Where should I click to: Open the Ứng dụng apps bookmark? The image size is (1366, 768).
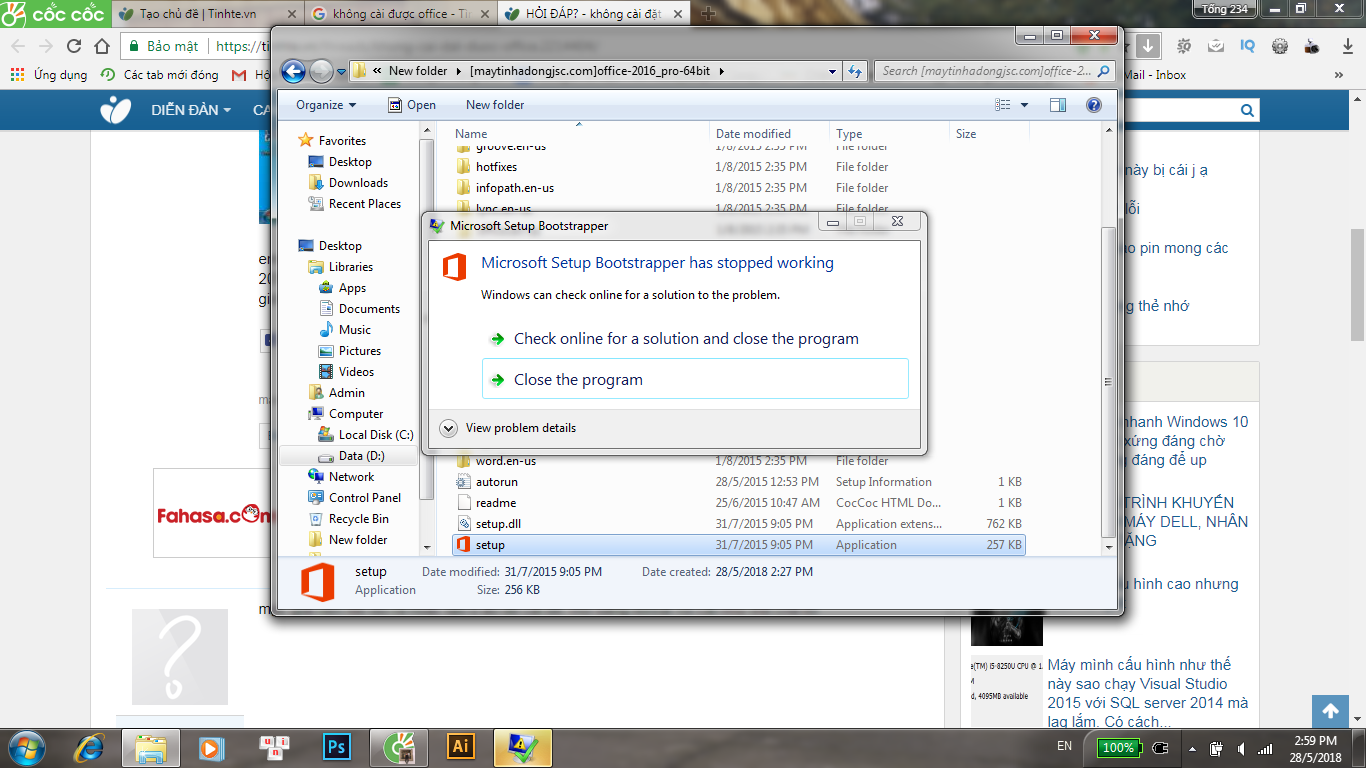pyautogui.click(x=48, y=75)
